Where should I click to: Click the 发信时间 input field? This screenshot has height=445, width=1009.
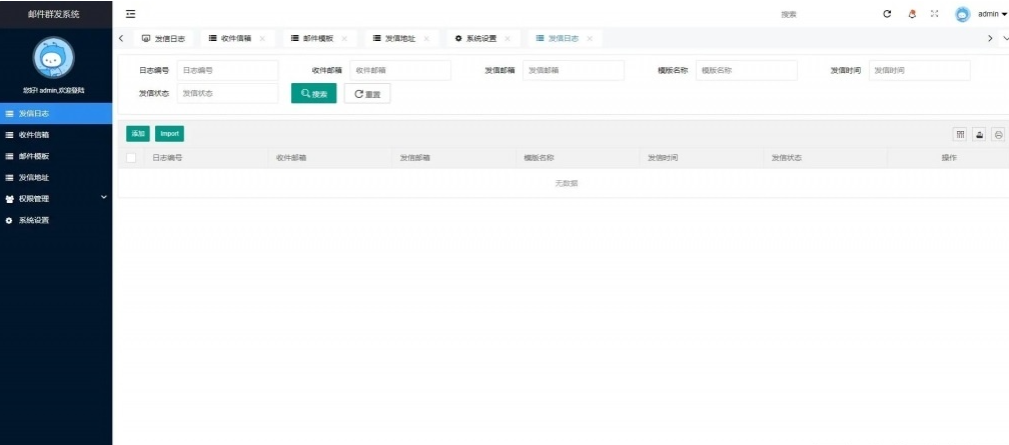919,70
